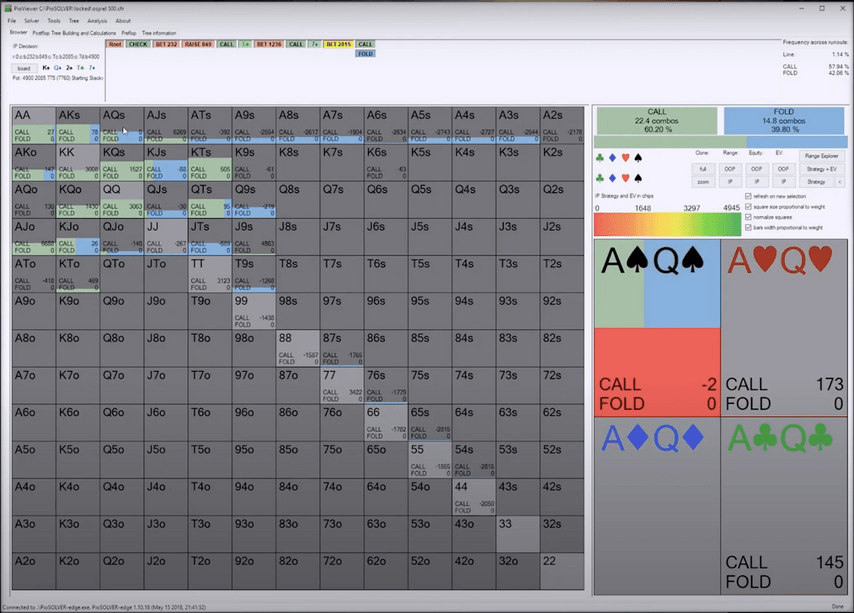Click the lower-row spade suit filter
This screenshot has width=854, height=613.
tap(638, 178)
